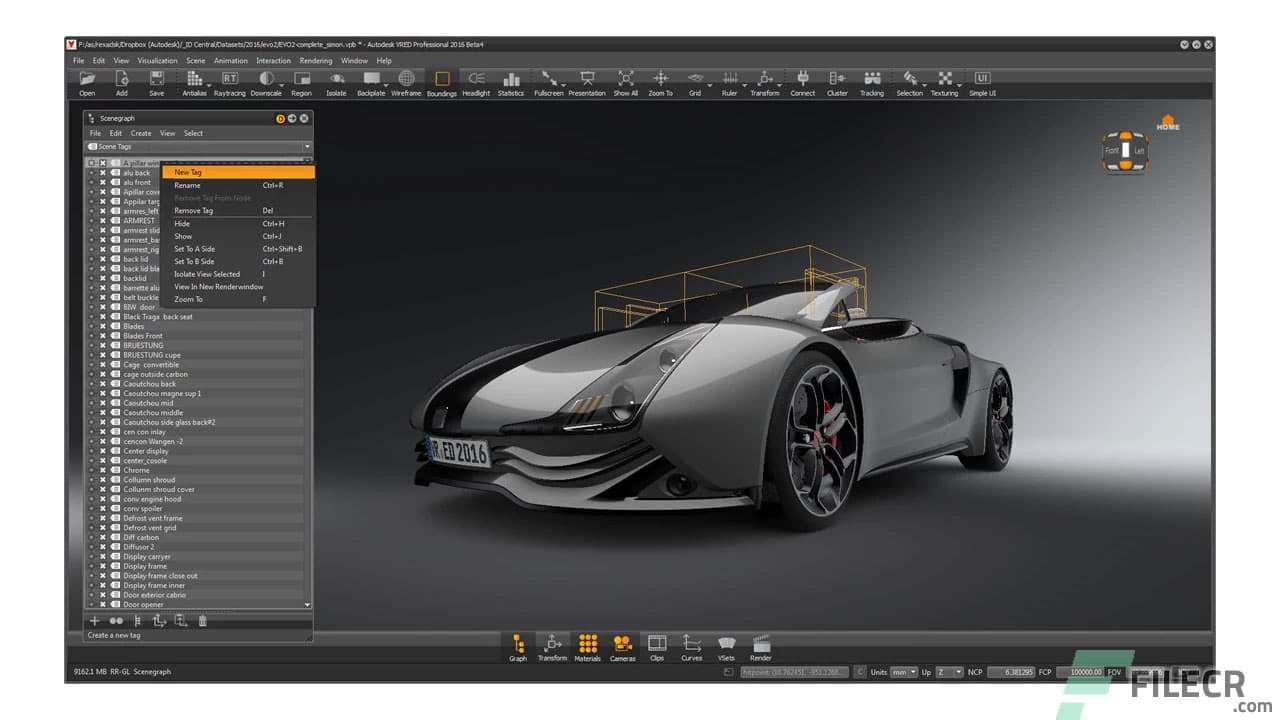The height and width of the screenshot is (720, 1280).
Task: Toggle visibility of the alu back tag
Action: [x=102, y=172]
